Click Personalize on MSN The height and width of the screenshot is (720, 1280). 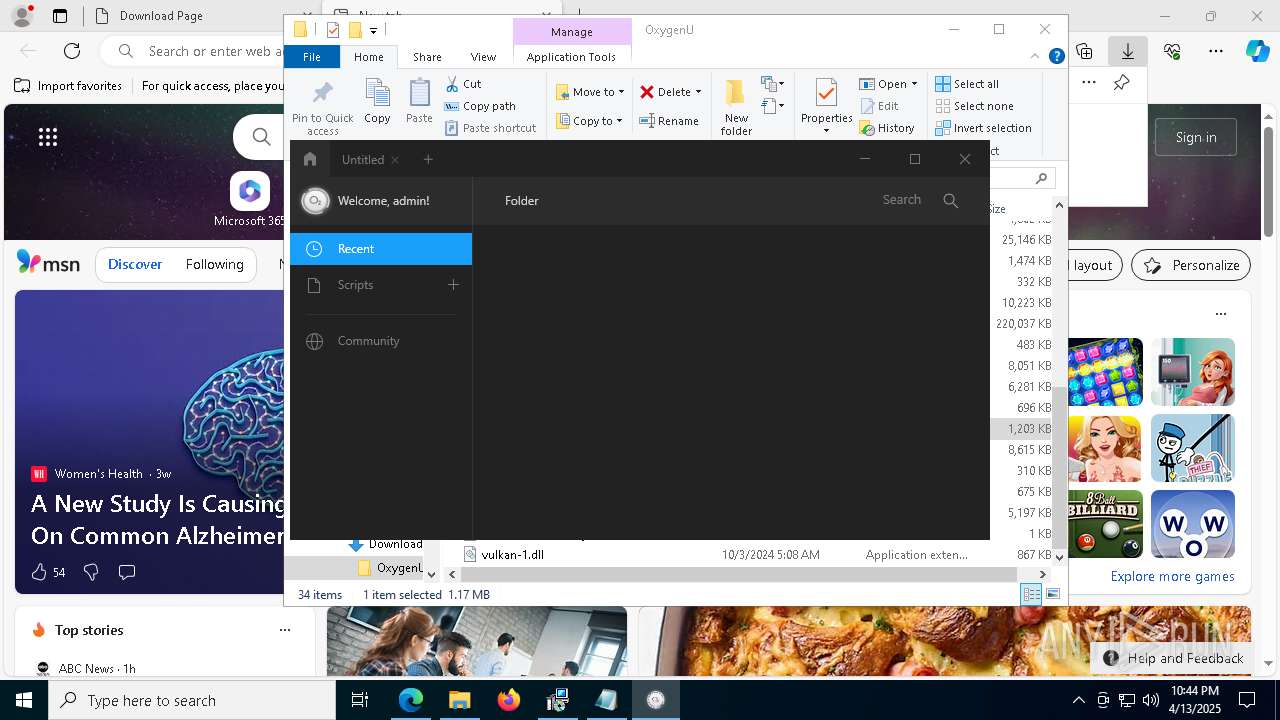1191,265
